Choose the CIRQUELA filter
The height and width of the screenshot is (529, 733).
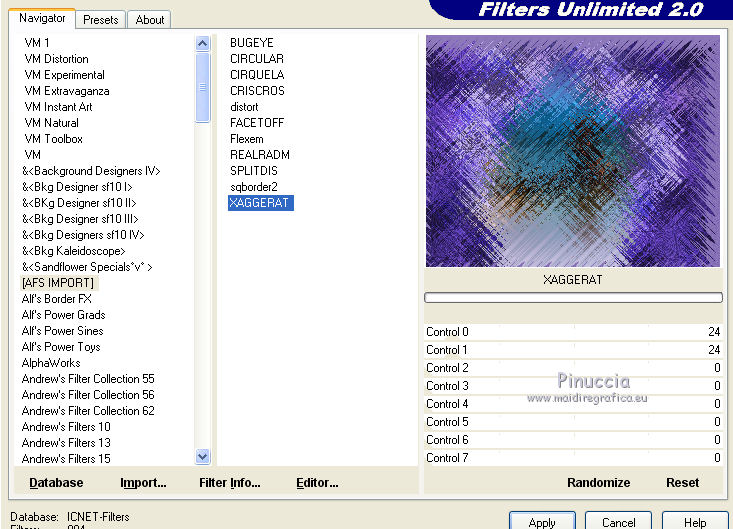pos(257,75)
